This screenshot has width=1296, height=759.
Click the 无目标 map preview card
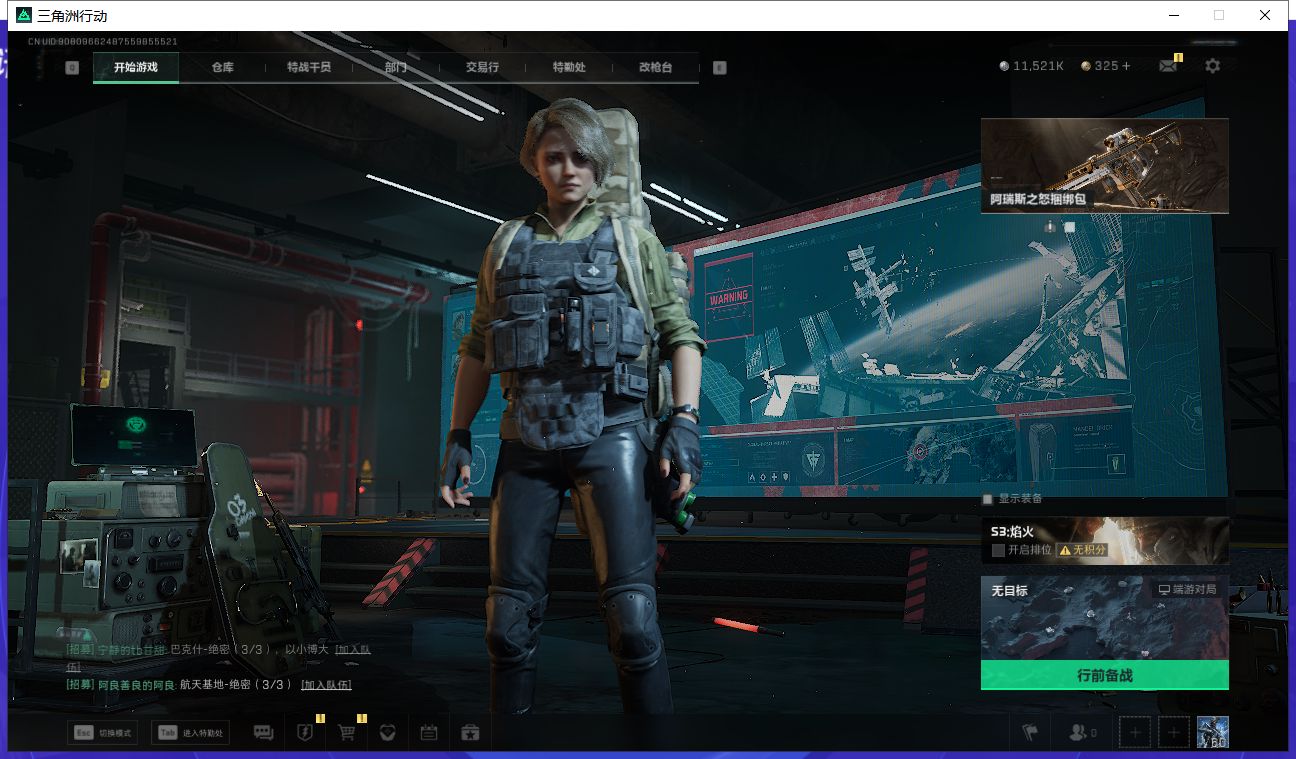[1104, 618]
